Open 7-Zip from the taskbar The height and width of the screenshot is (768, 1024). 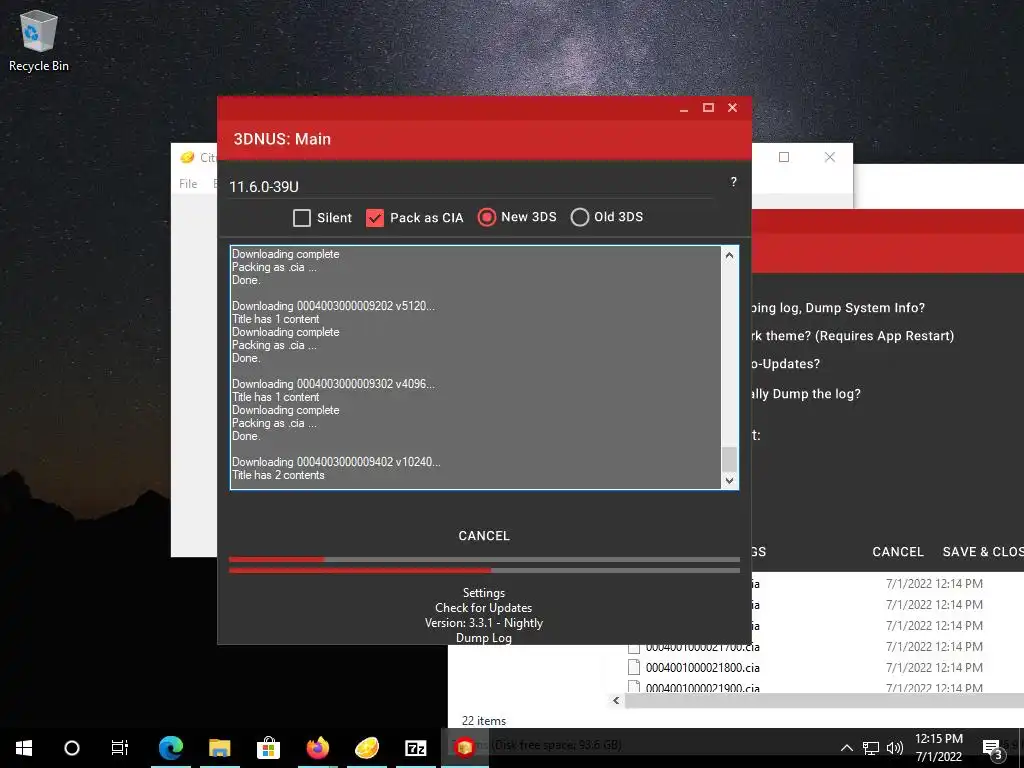pos(415,748)
